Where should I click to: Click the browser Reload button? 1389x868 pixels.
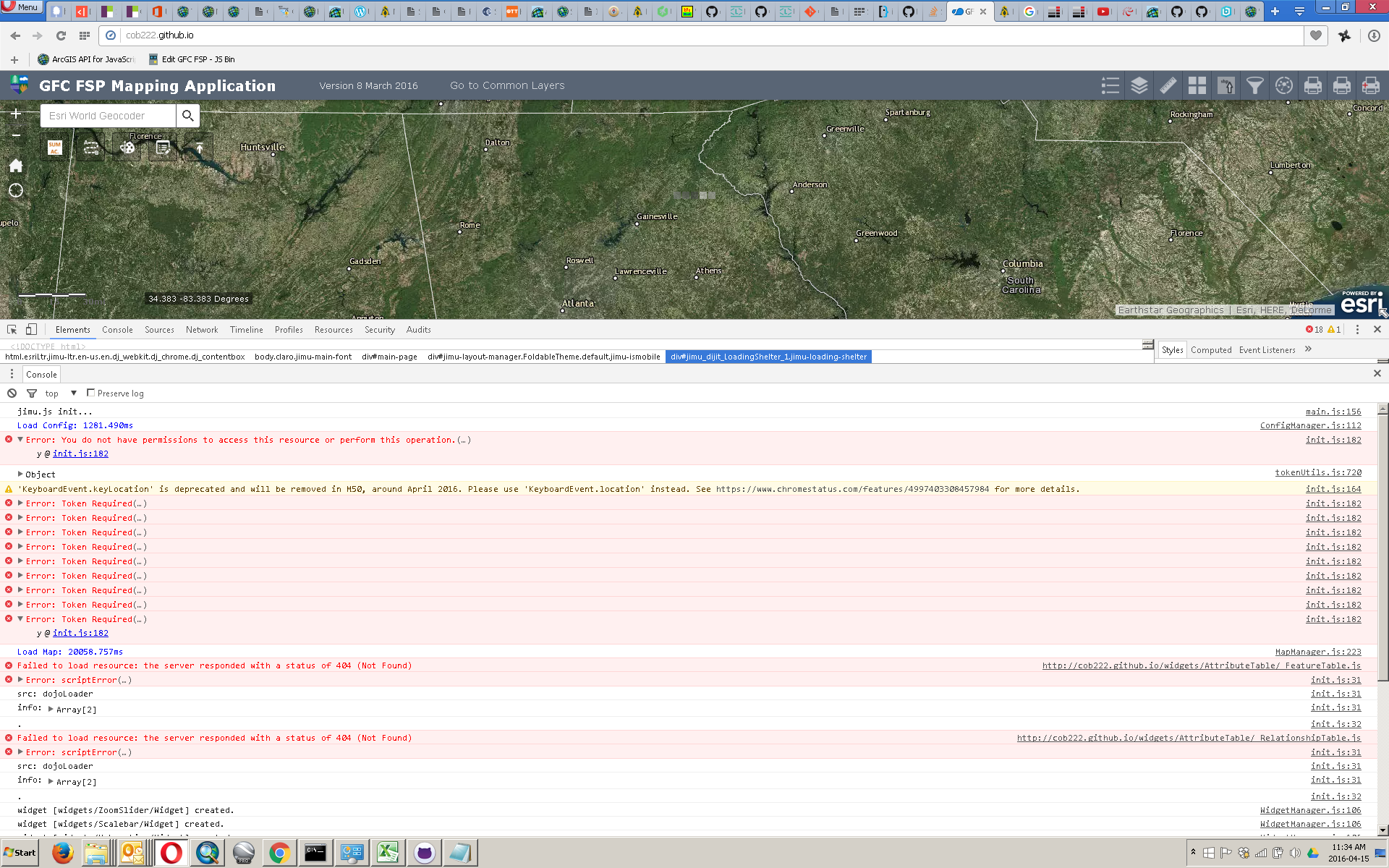point(61,35)
